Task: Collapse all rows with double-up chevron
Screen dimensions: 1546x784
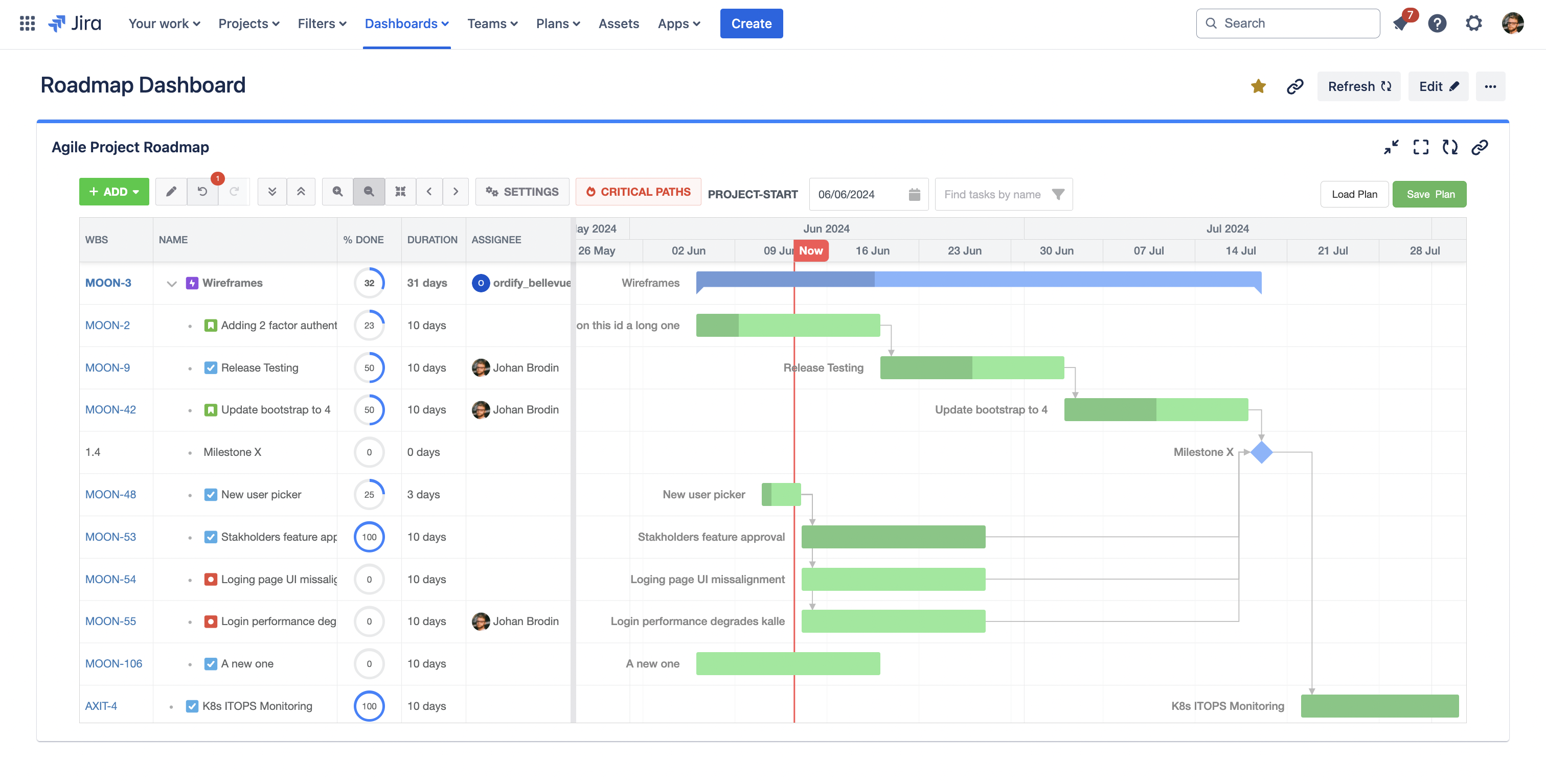Action: pyautogui.click(x=301, y=192)
